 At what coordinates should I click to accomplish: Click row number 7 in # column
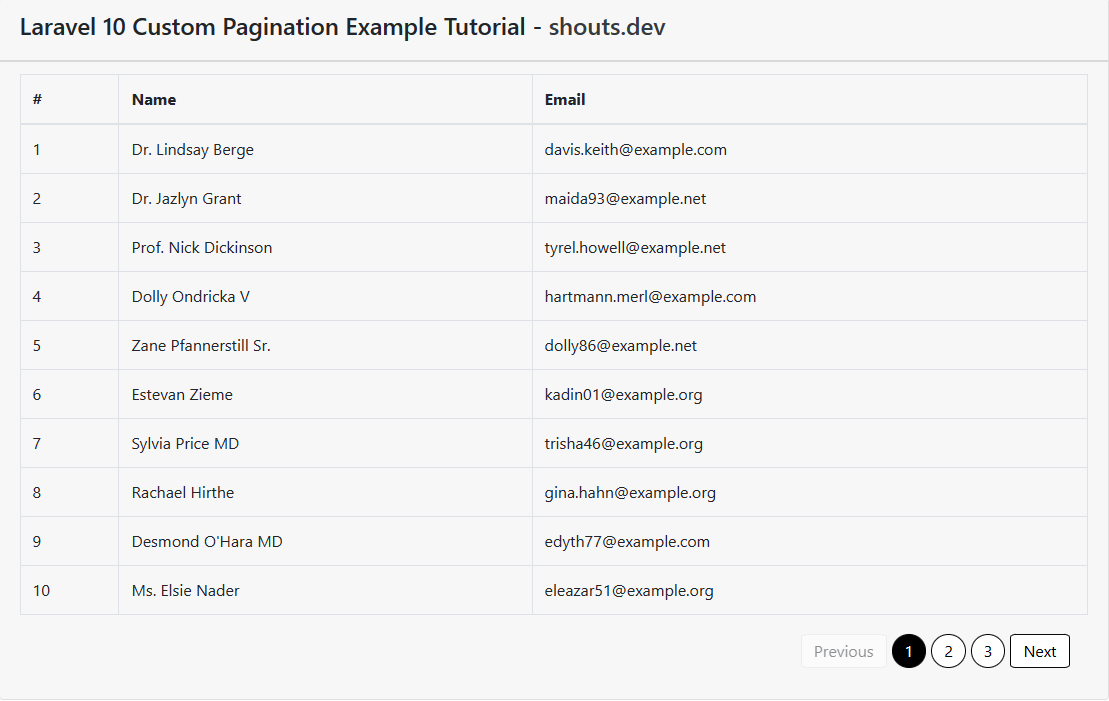[x=37, y=444]
